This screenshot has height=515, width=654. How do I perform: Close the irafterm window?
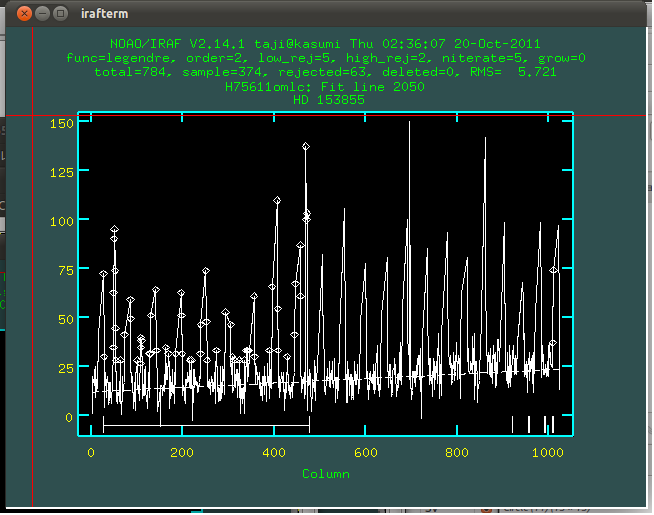[x=24, y=14]
